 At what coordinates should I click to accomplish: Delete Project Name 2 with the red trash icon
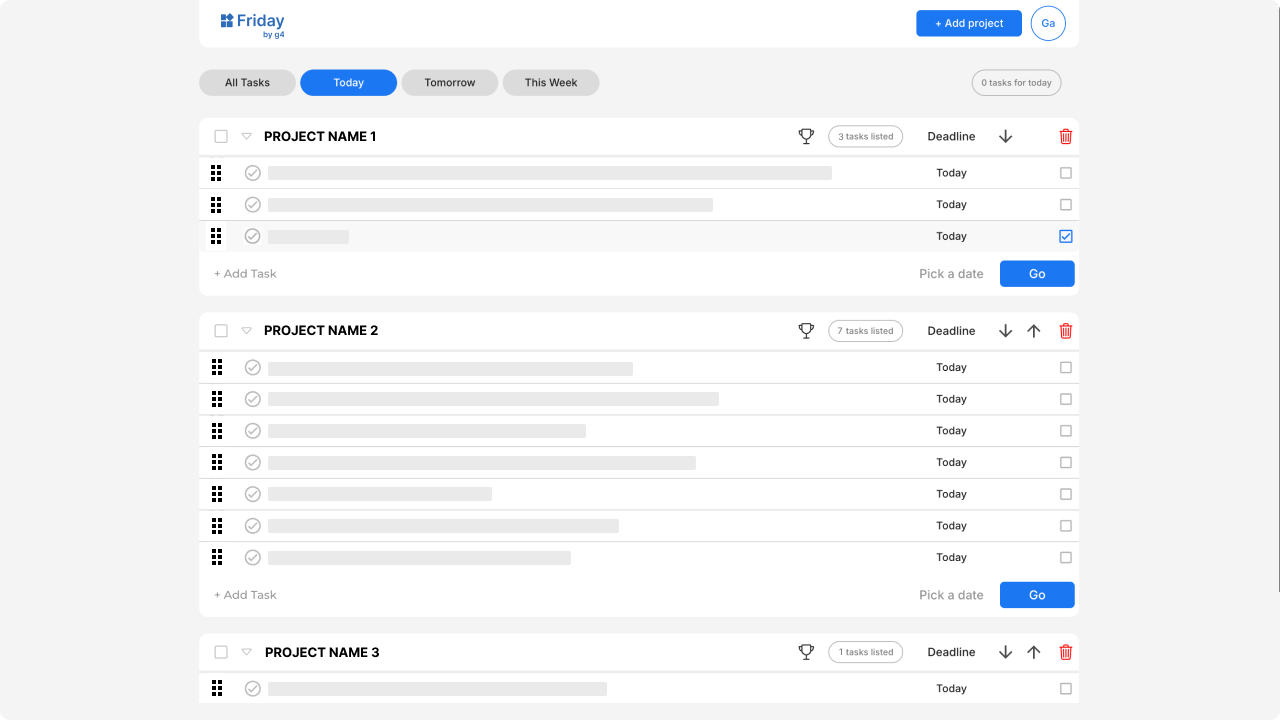pos(1066,331)
